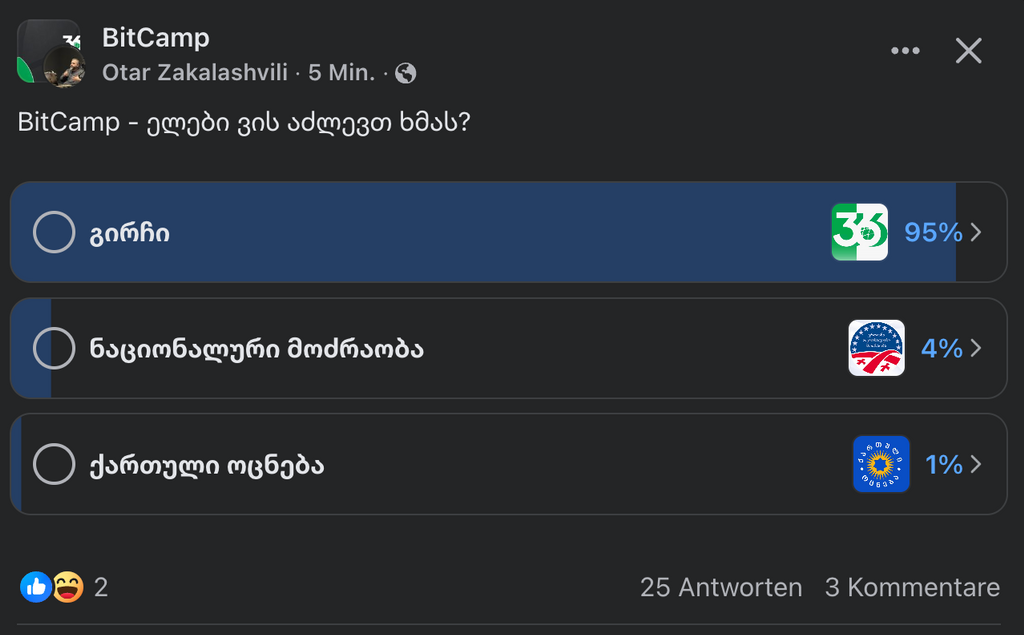Select the radio button for გირჩი
Image resolution: width=1024 pixels, height=635 pixels.
click(54, 232)
